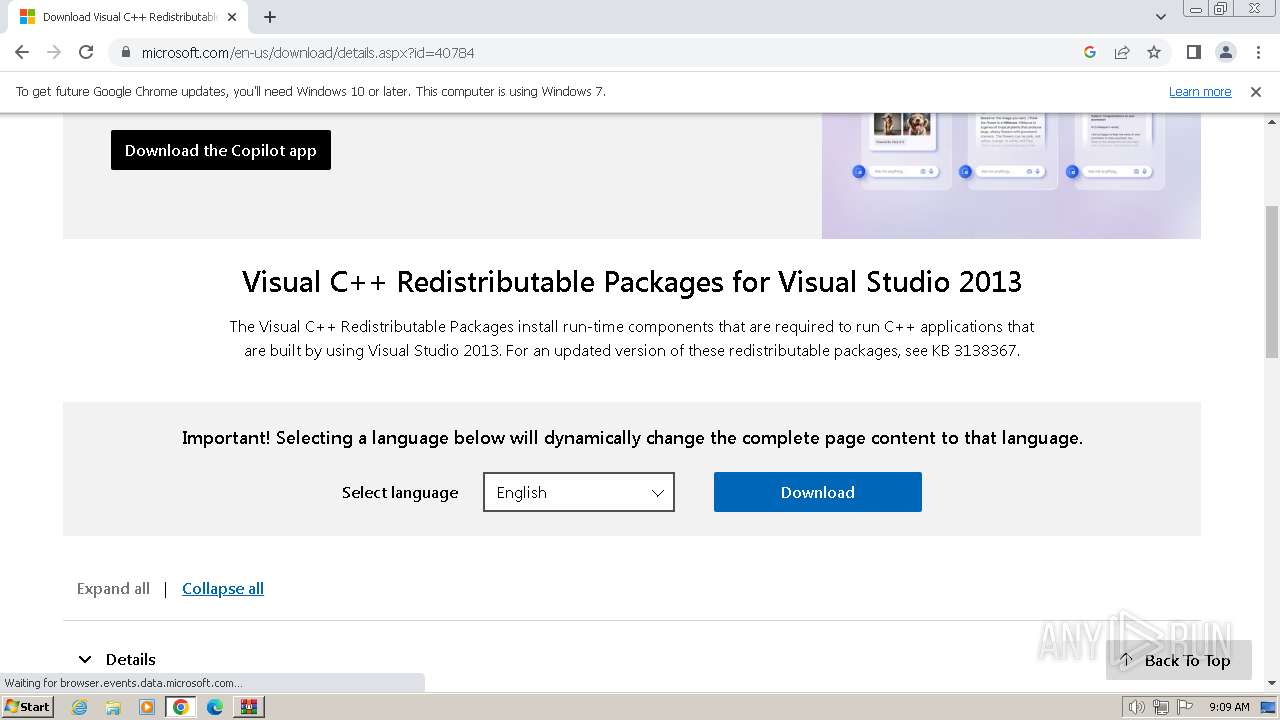
Task: Click the Google icon in address bar
Action: click(x=1090, y=52)
